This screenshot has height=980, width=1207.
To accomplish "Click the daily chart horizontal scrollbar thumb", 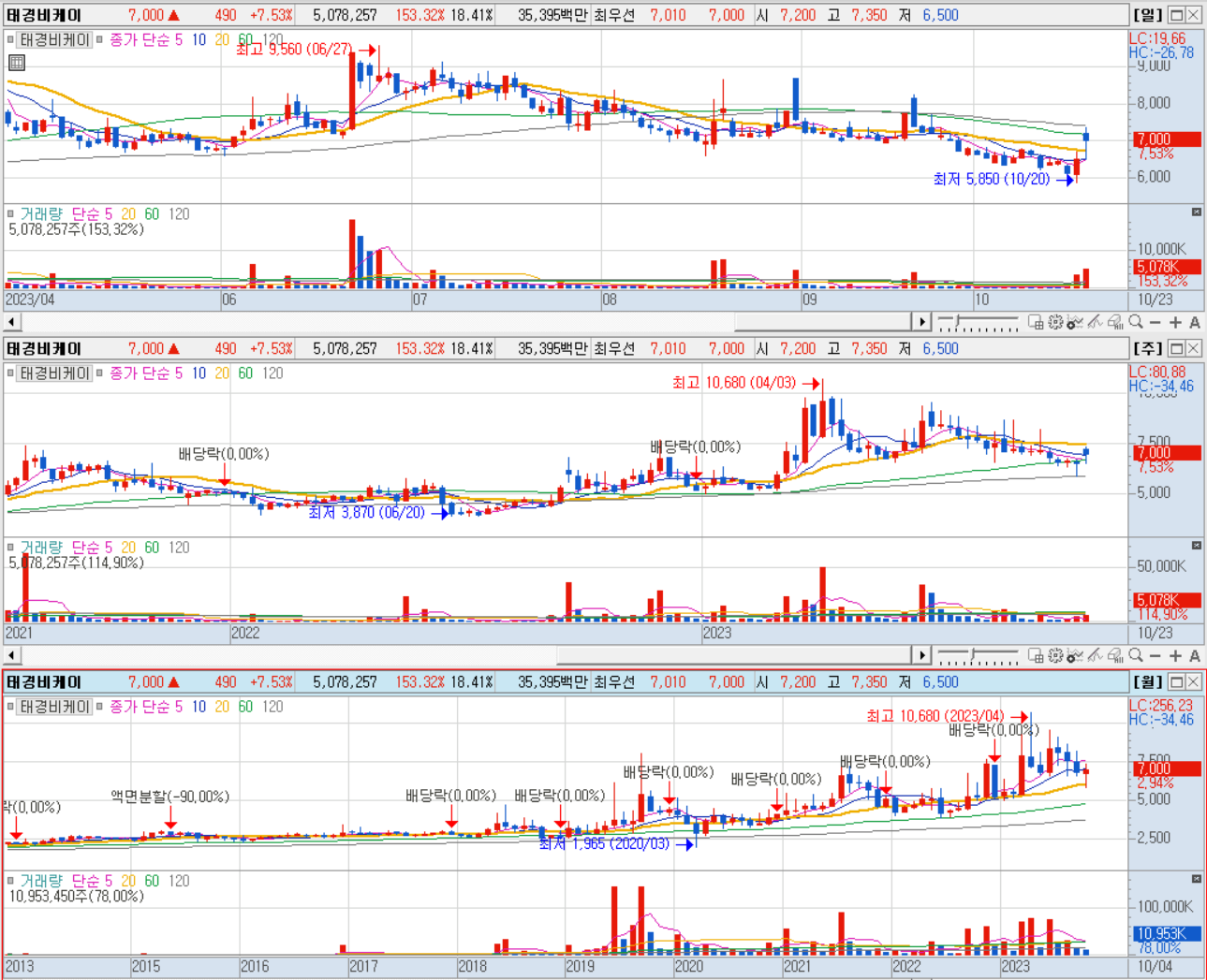I will tap(823, 322).
